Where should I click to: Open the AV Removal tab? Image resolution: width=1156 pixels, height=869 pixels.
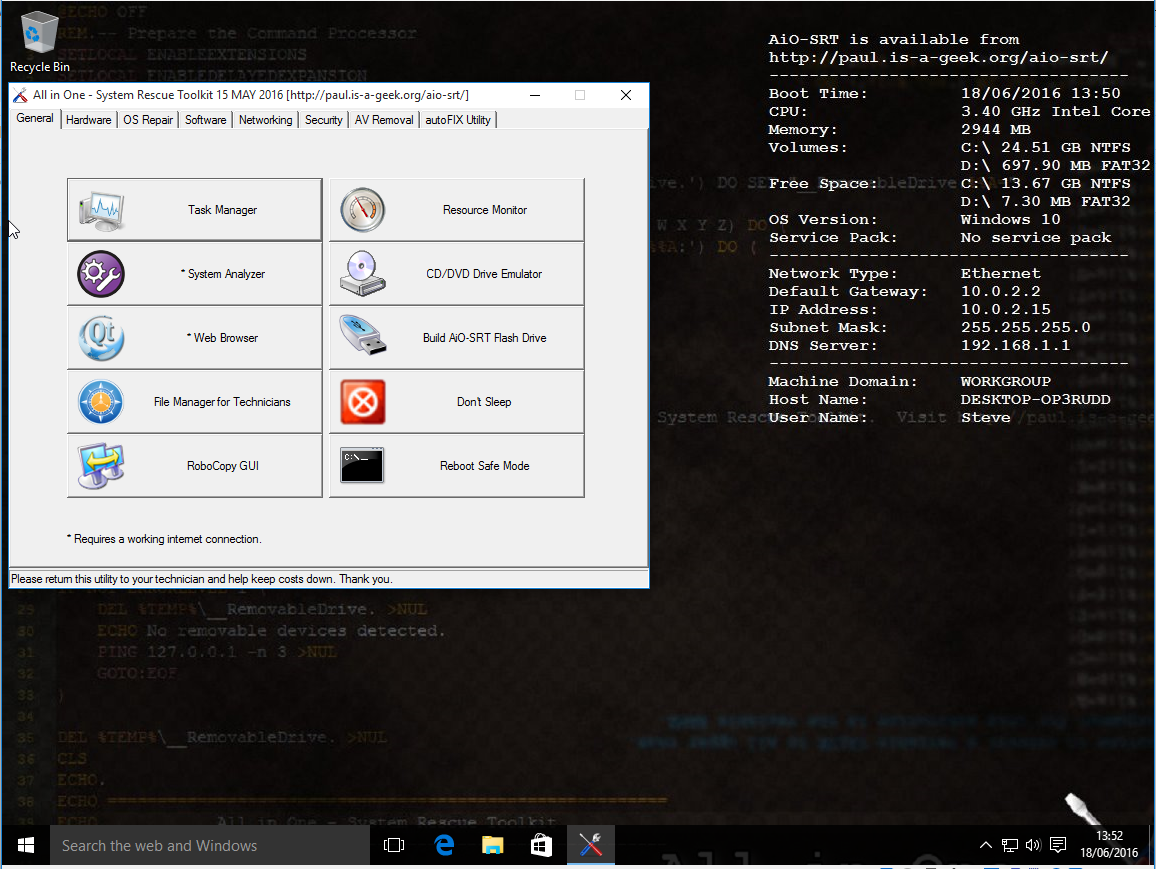(x=383, y=119)
